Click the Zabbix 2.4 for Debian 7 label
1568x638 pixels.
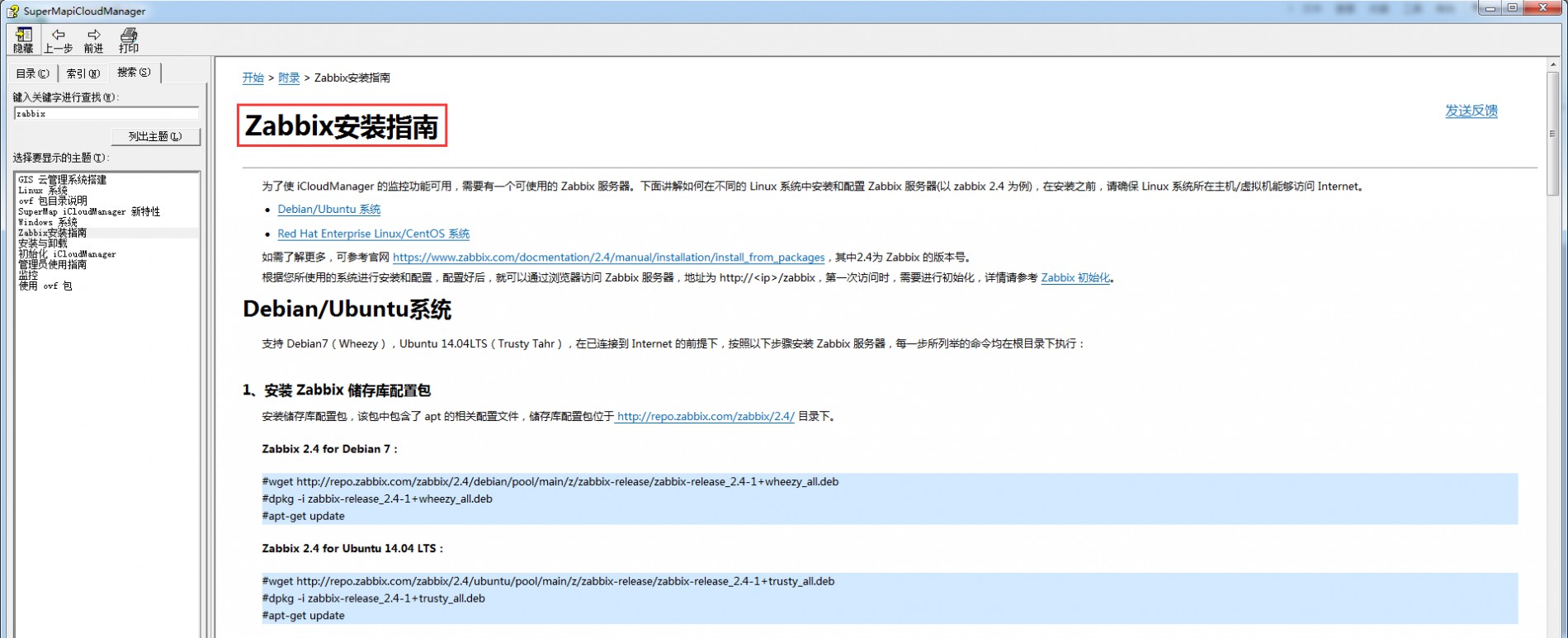pos(330,450)
